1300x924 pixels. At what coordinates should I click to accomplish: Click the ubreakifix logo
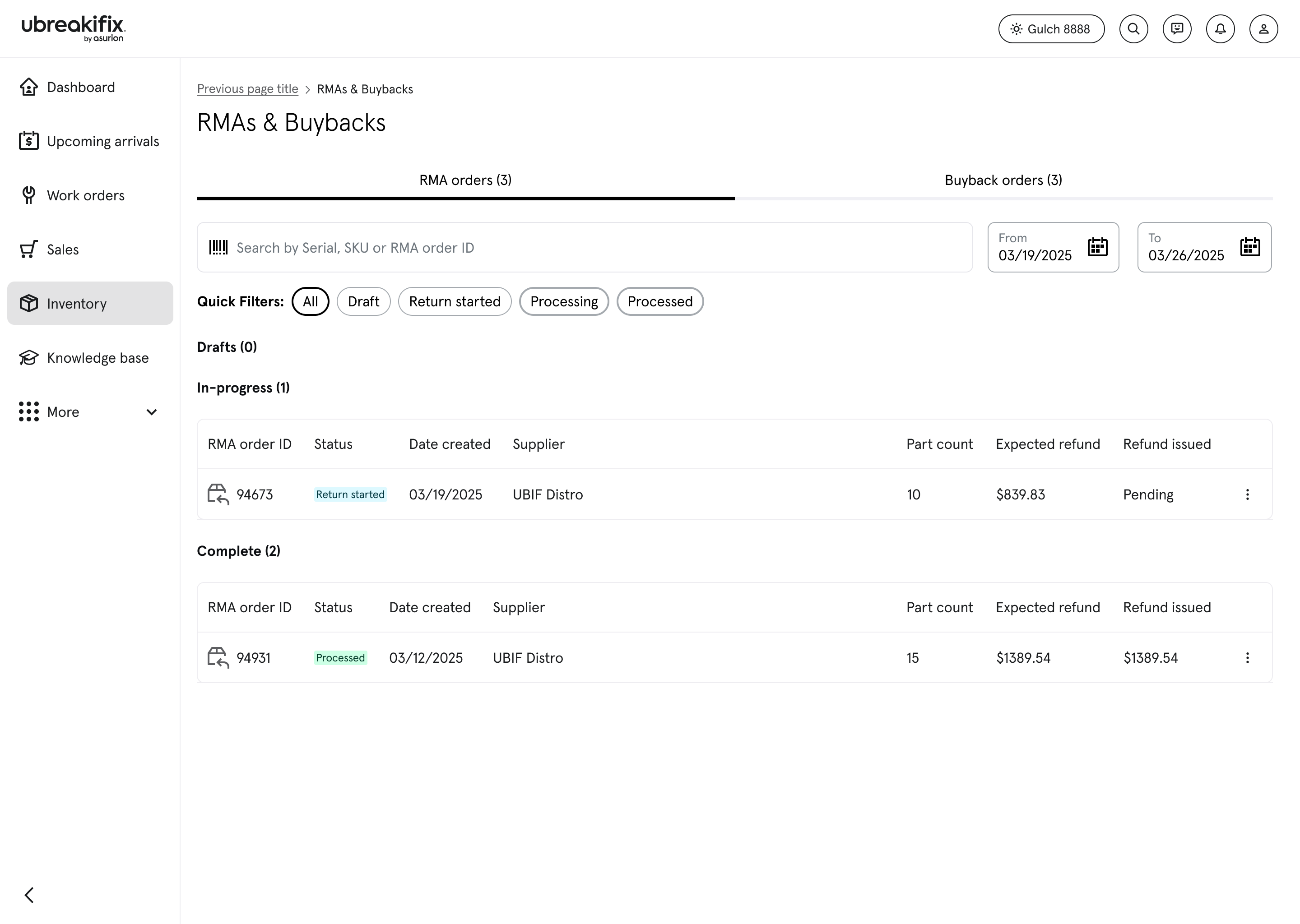pyautogui.click(x=74, y=28)
